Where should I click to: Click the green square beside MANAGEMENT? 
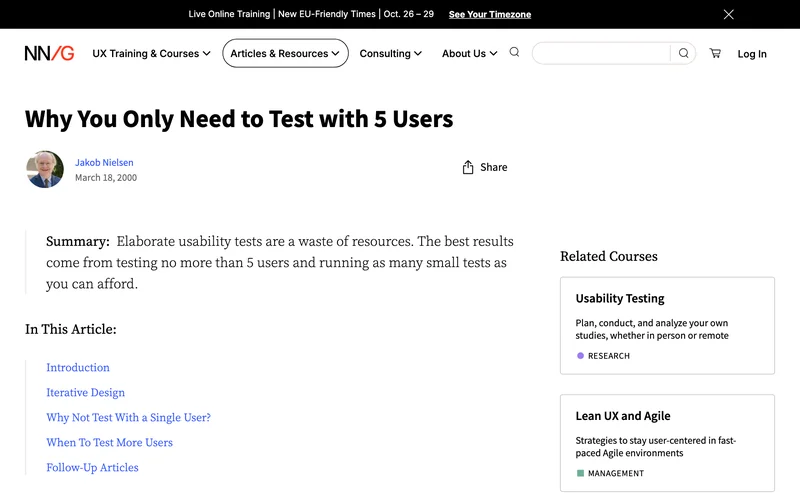[580, 473]
